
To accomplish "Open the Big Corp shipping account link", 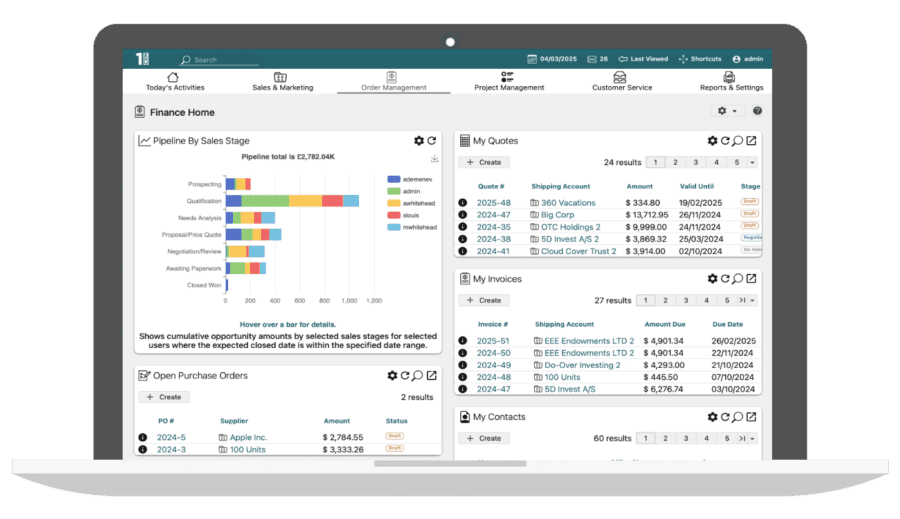I will pos(557,215).
